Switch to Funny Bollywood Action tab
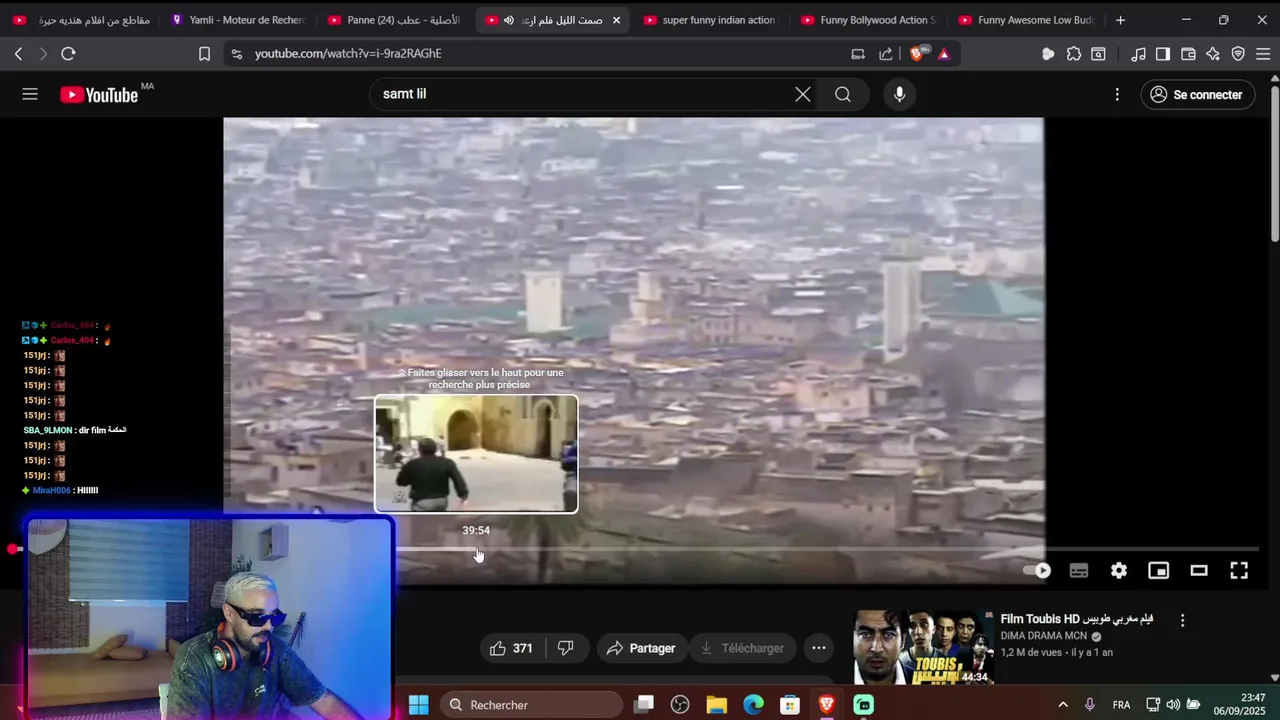 (868, 20)
